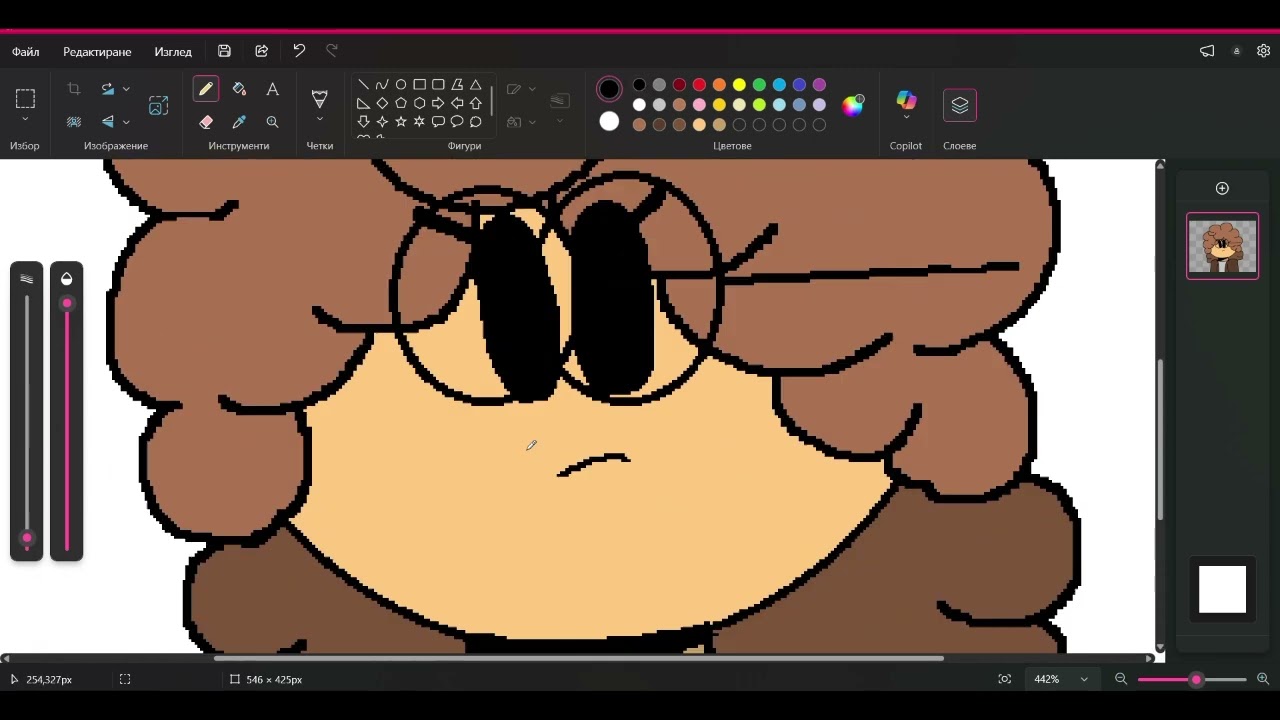The image size is (1280, 720).
Task: Click the Crop image icon
Action: pos(74,89)
